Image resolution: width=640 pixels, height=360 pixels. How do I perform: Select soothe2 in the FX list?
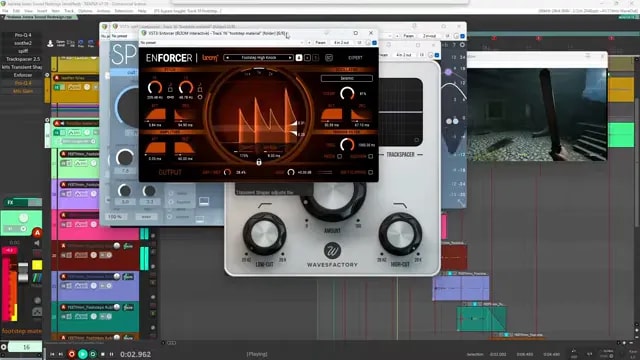click(x=23, y=43)
